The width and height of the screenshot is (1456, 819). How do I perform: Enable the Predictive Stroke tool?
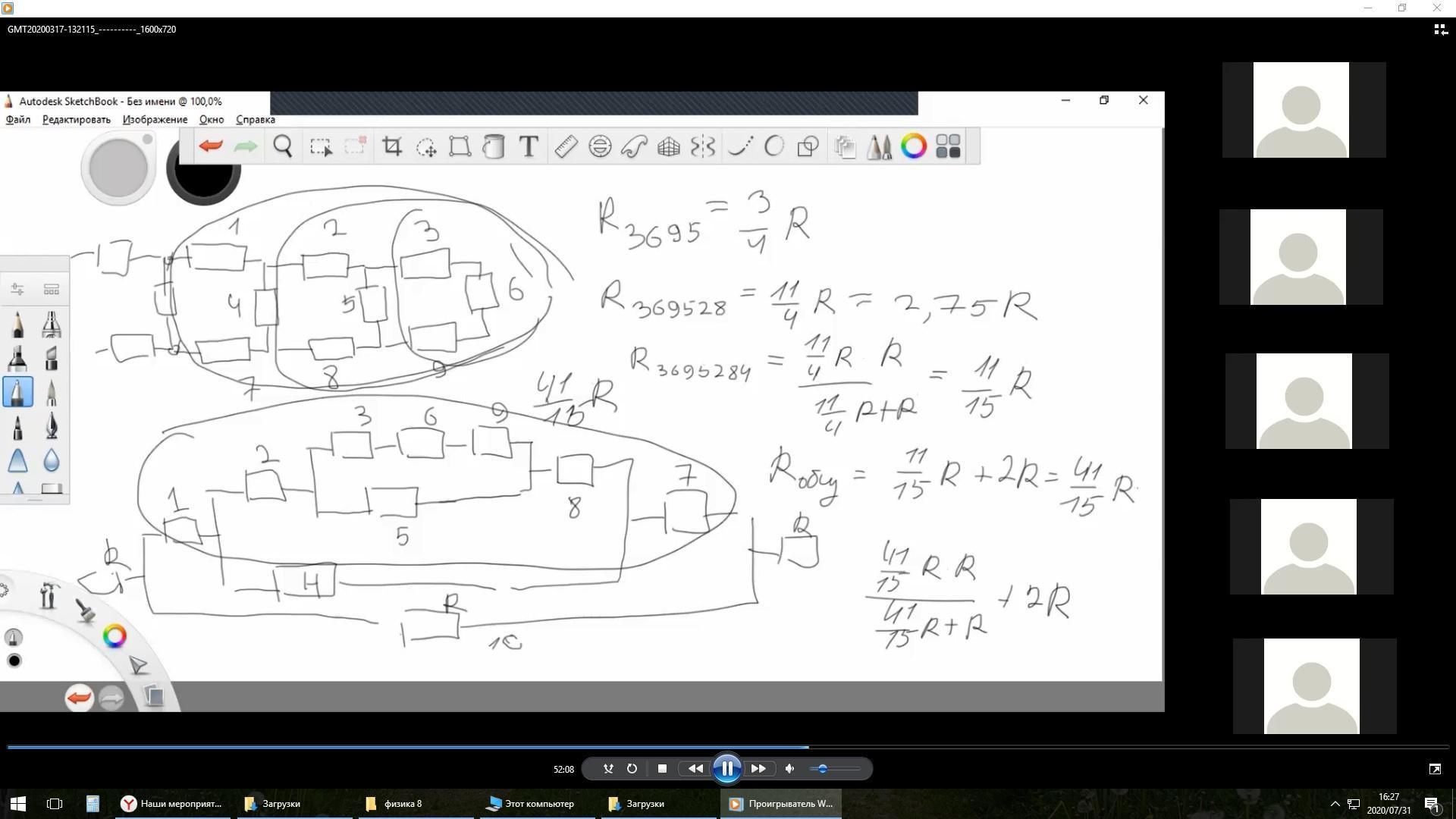[774, 146]
